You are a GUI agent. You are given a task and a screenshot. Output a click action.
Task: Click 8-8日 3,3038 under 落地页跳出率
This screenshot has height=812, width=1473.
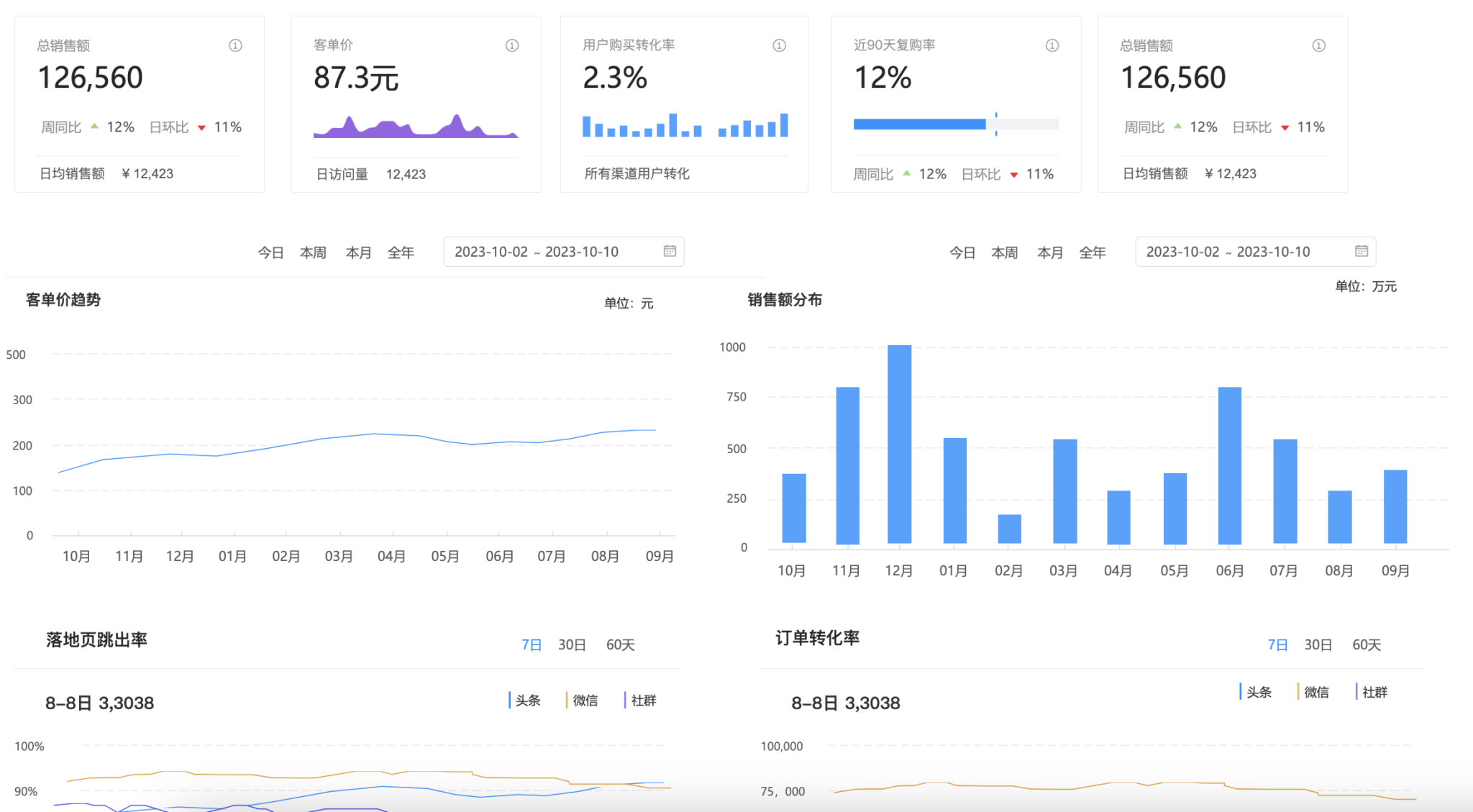click(x=99, y=703)
